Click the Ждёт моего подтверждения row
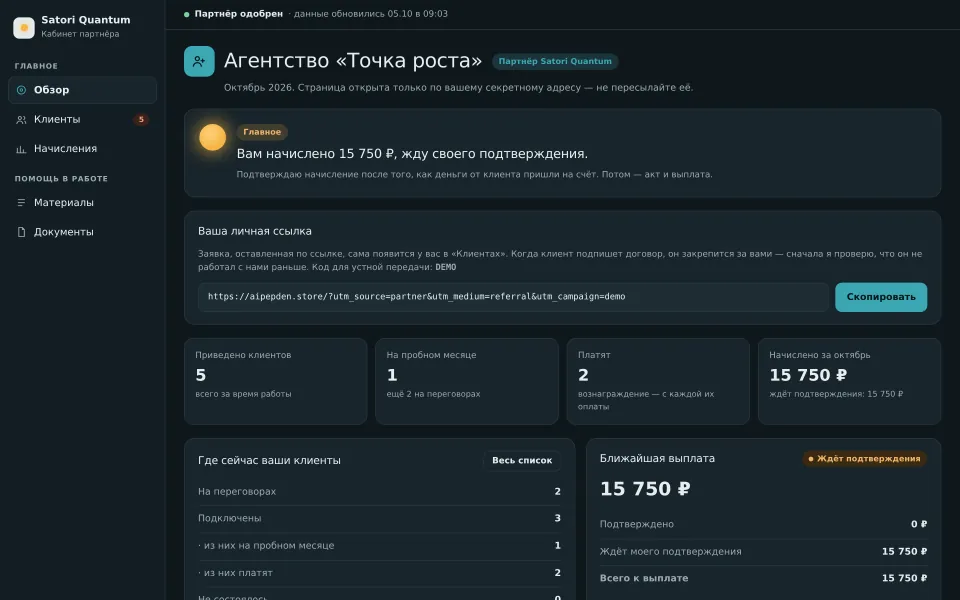This screenshot has width=960, height=600. coord(763,552)
